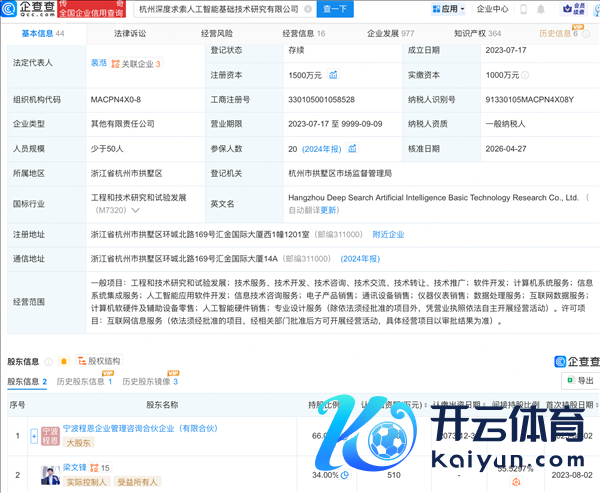
Task: Click the 查一下 search button
Action: 335,9
